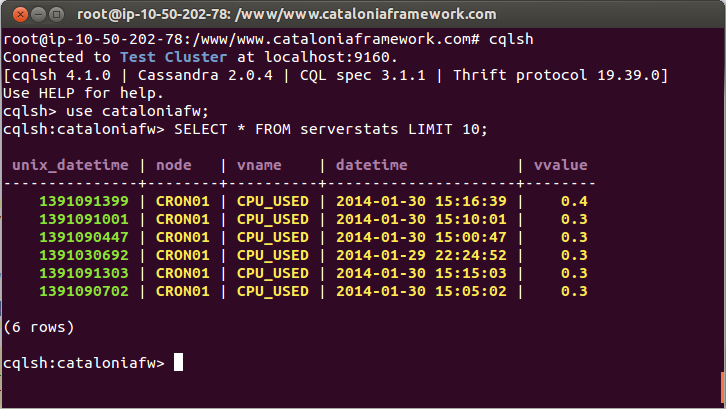Click the blinking cursor at cqlsh prompt

[x=178, y=362]
